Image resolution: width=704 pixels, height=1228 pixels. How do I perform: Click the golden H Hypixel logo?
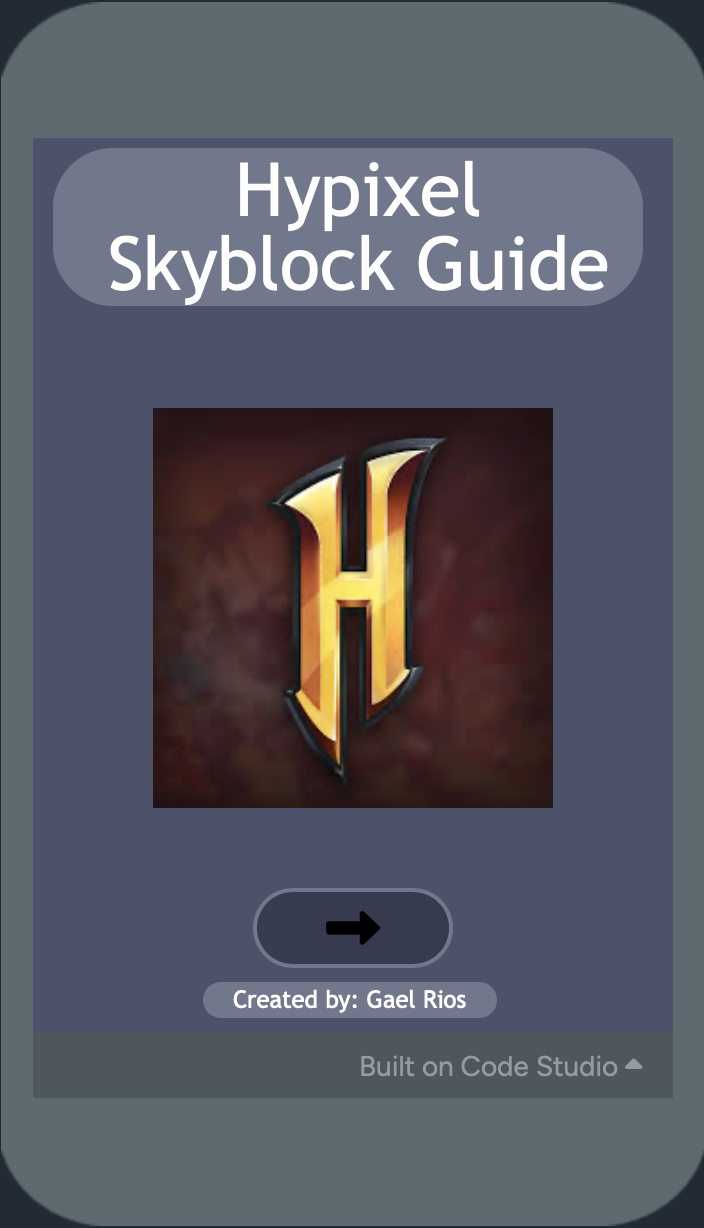point(359,606)
